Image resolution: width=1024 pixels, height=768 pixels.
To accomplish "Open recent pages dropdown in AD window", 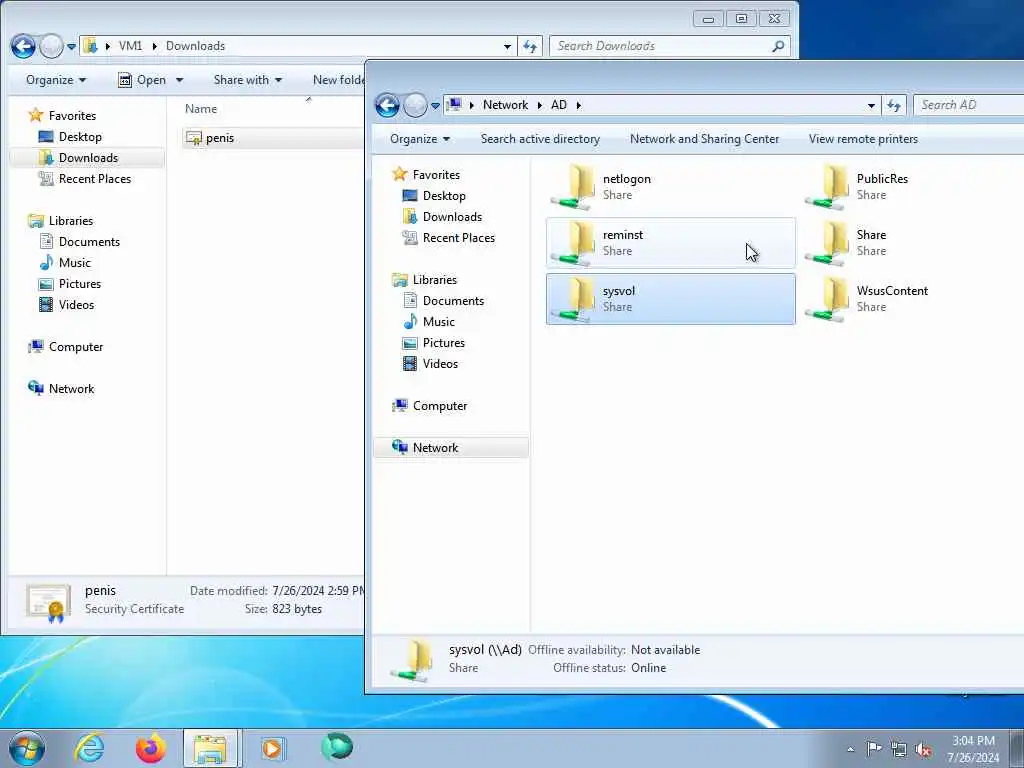I will (435, 105).
